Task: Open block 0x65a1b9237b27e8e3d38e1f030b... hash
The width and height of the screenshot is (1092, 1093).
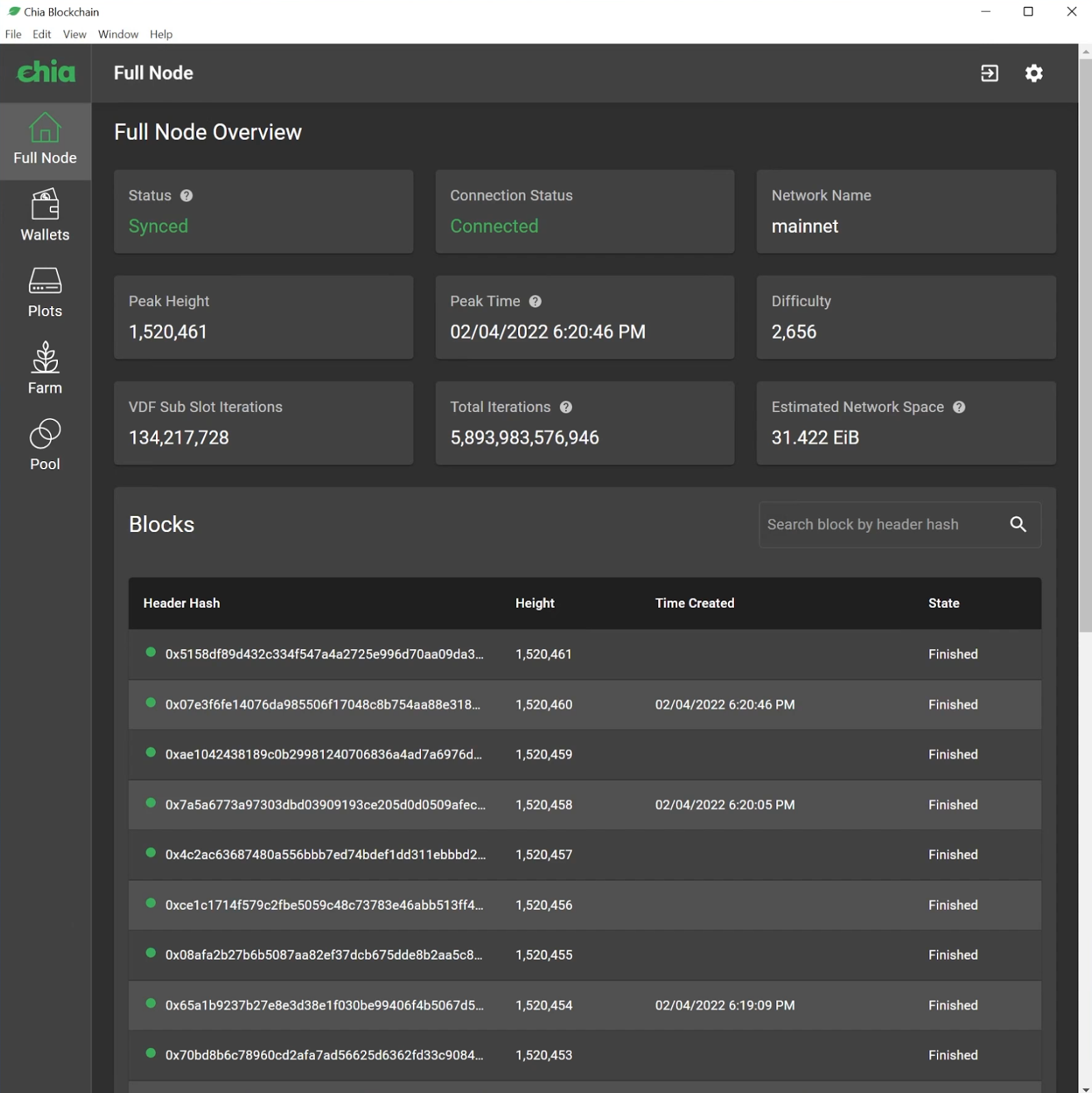Action: point(324,1006)
